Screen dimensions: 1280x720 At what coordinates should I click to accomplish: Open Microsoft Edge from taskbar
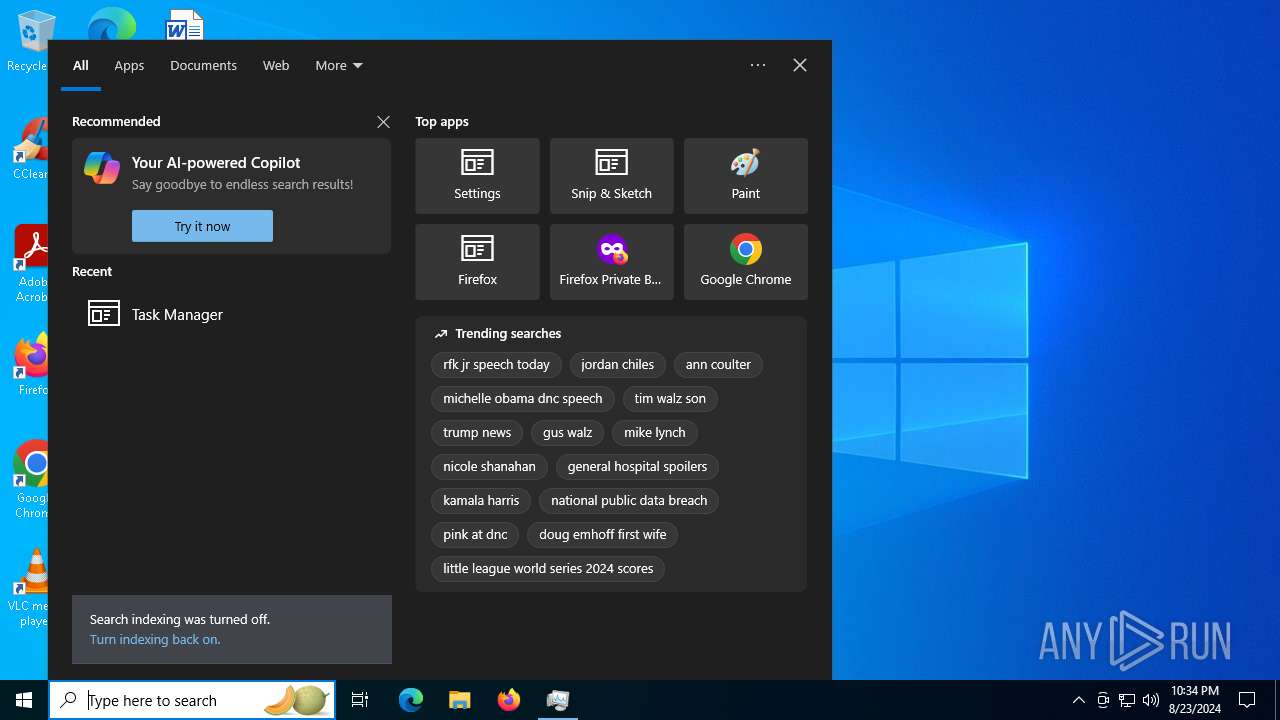tap(411, 700)
